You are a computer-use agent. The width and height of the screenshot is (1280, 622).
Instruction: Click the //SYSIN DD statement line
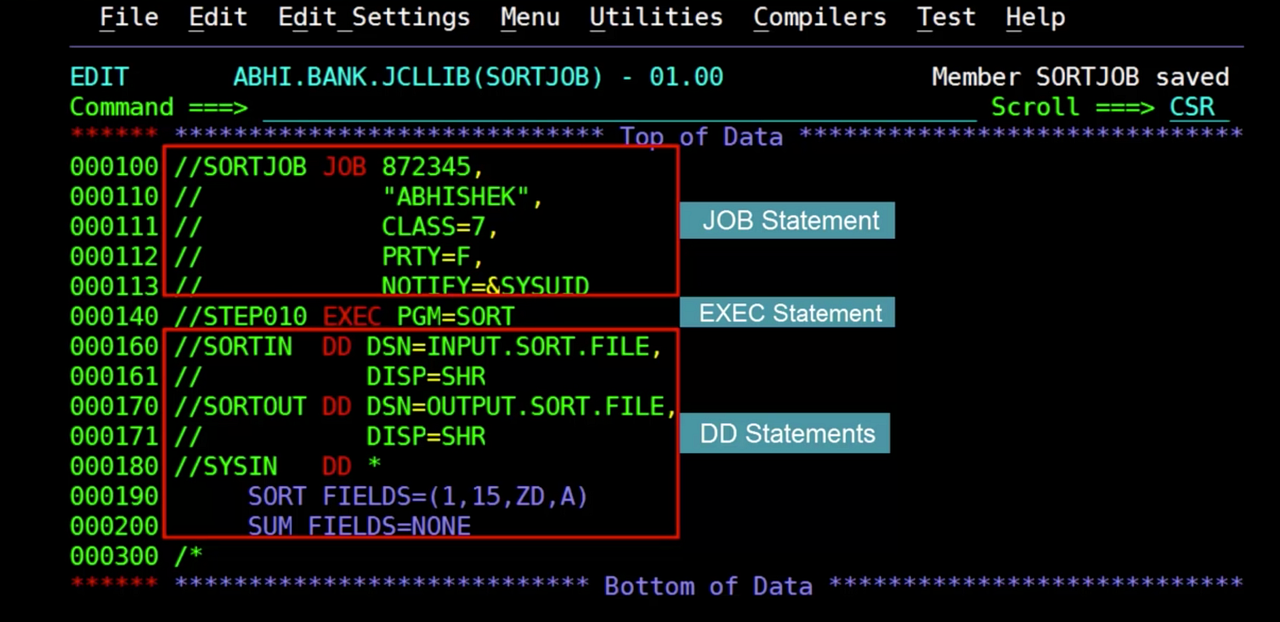tap(275, 465)
